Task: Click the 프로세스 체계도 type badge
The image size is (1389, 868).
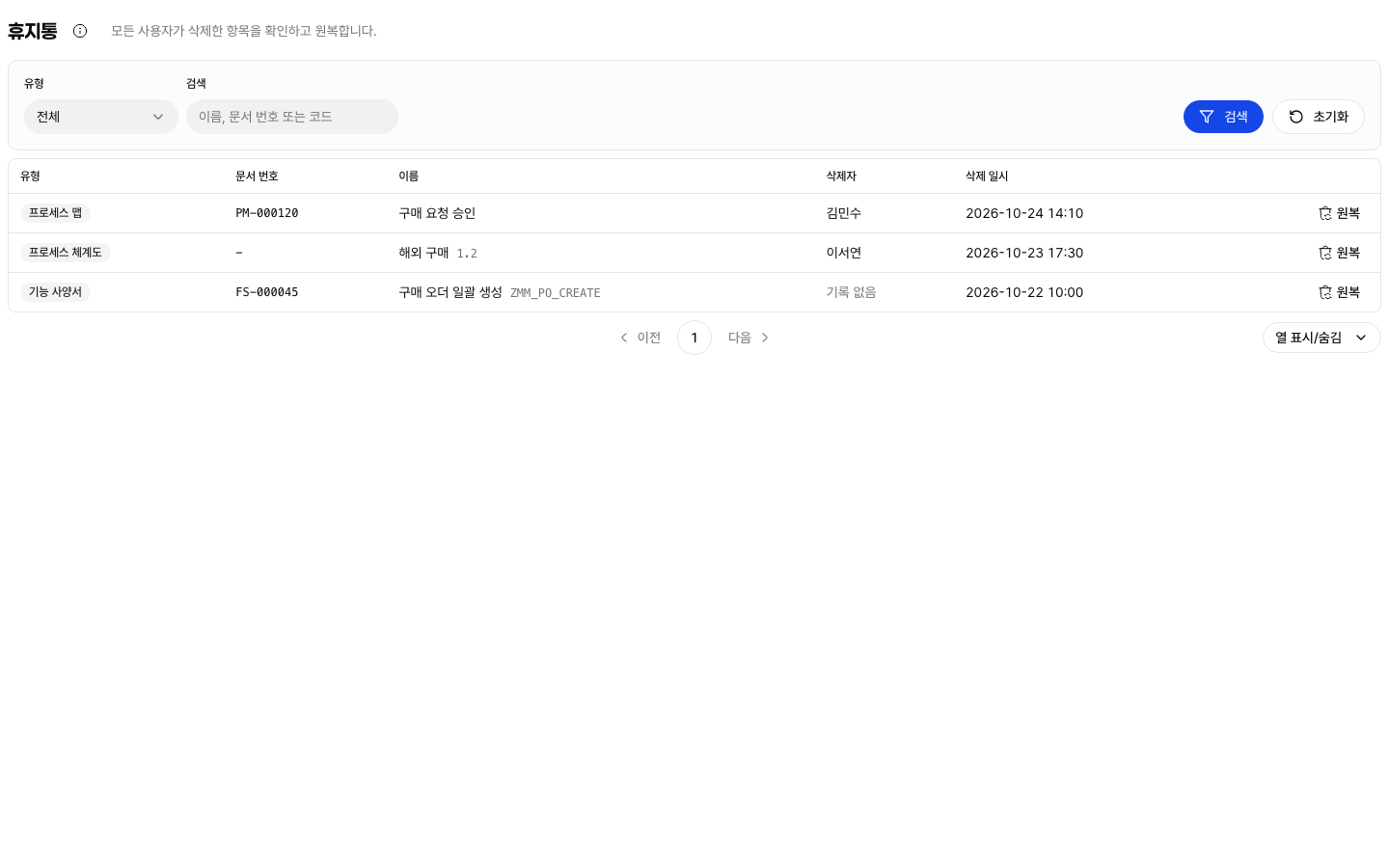Action: [x=66, y=253]
